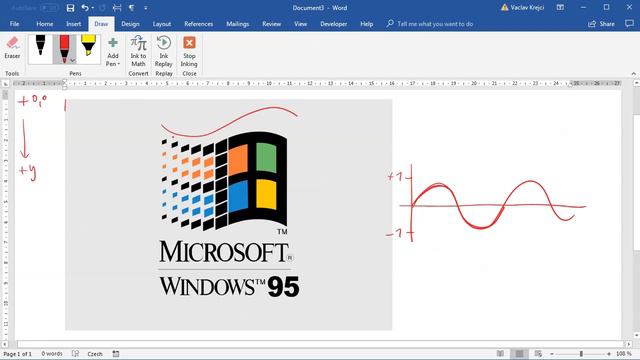640x360 pixels.
Task: Open the Undo history dropdown arrow
Action: click(93, 8)
